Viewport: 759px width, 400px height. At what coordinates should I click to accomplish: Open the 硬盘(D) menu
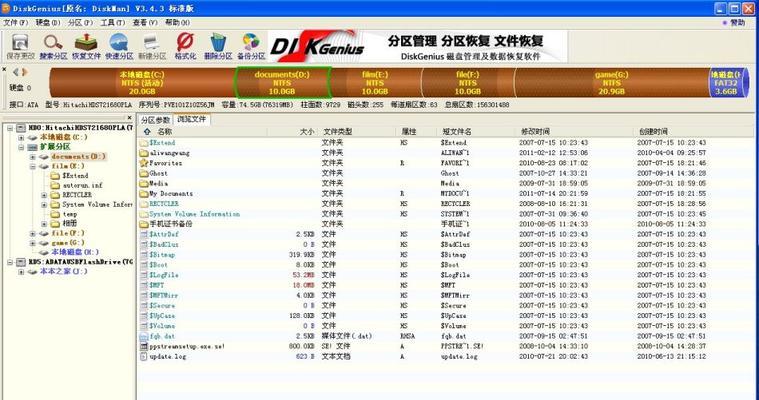coord(48,23)
